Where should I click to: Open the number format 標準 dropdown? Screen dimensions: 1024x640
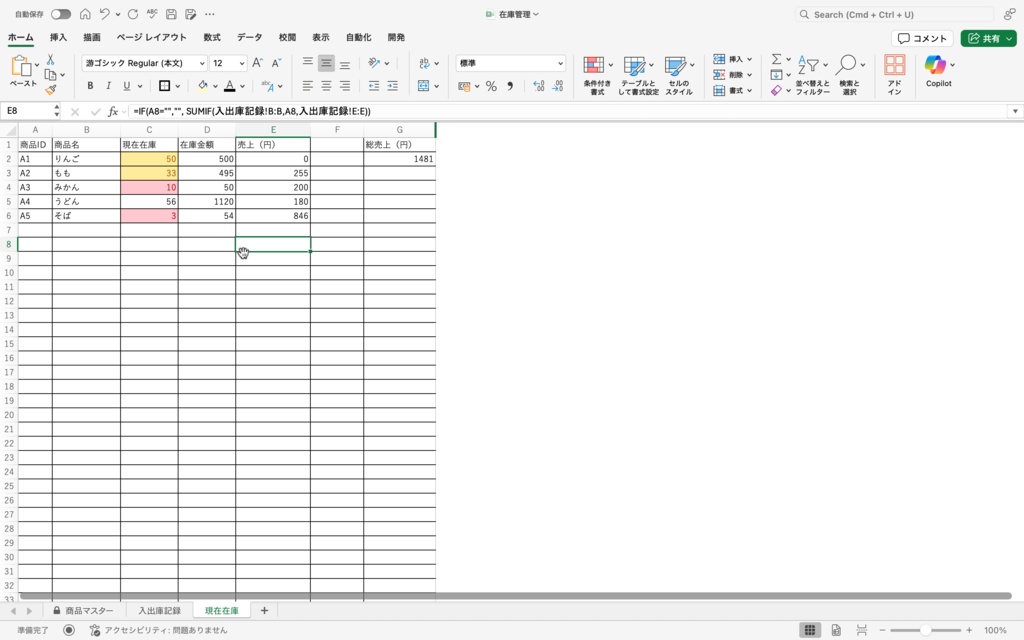coord(560,63)
